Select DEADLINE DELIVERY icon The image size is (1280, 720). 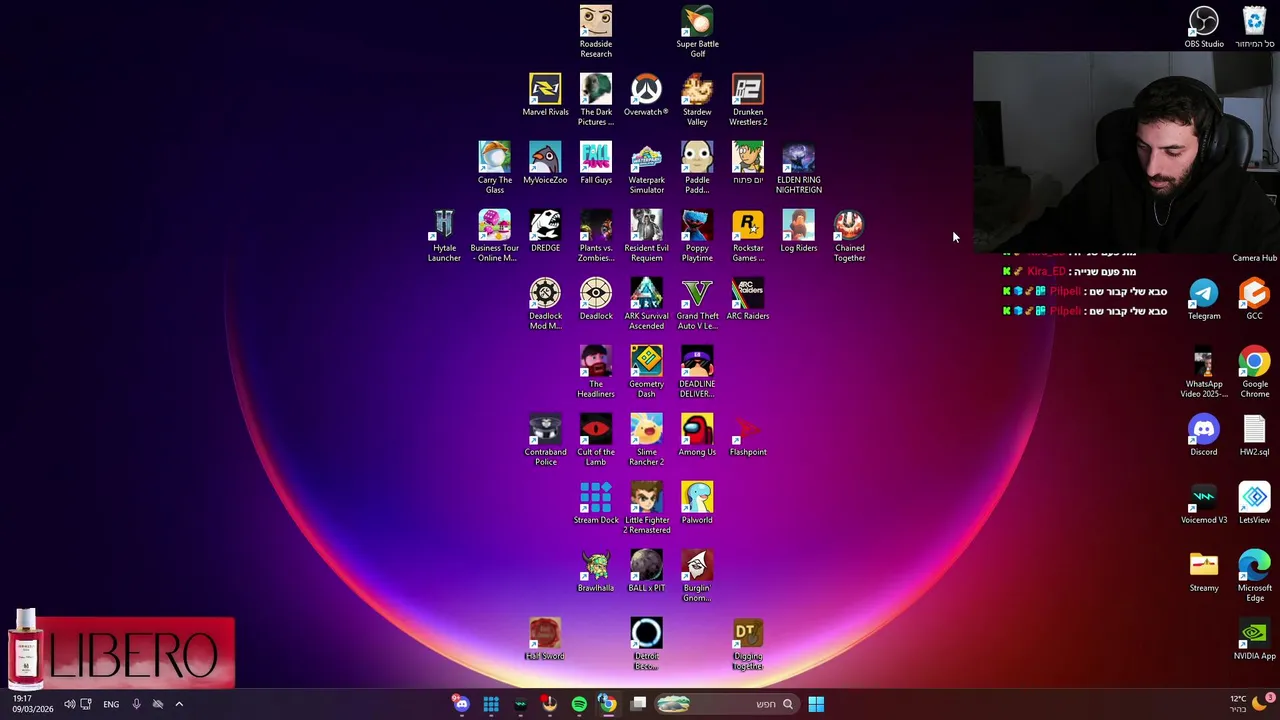tap(697, 371)
